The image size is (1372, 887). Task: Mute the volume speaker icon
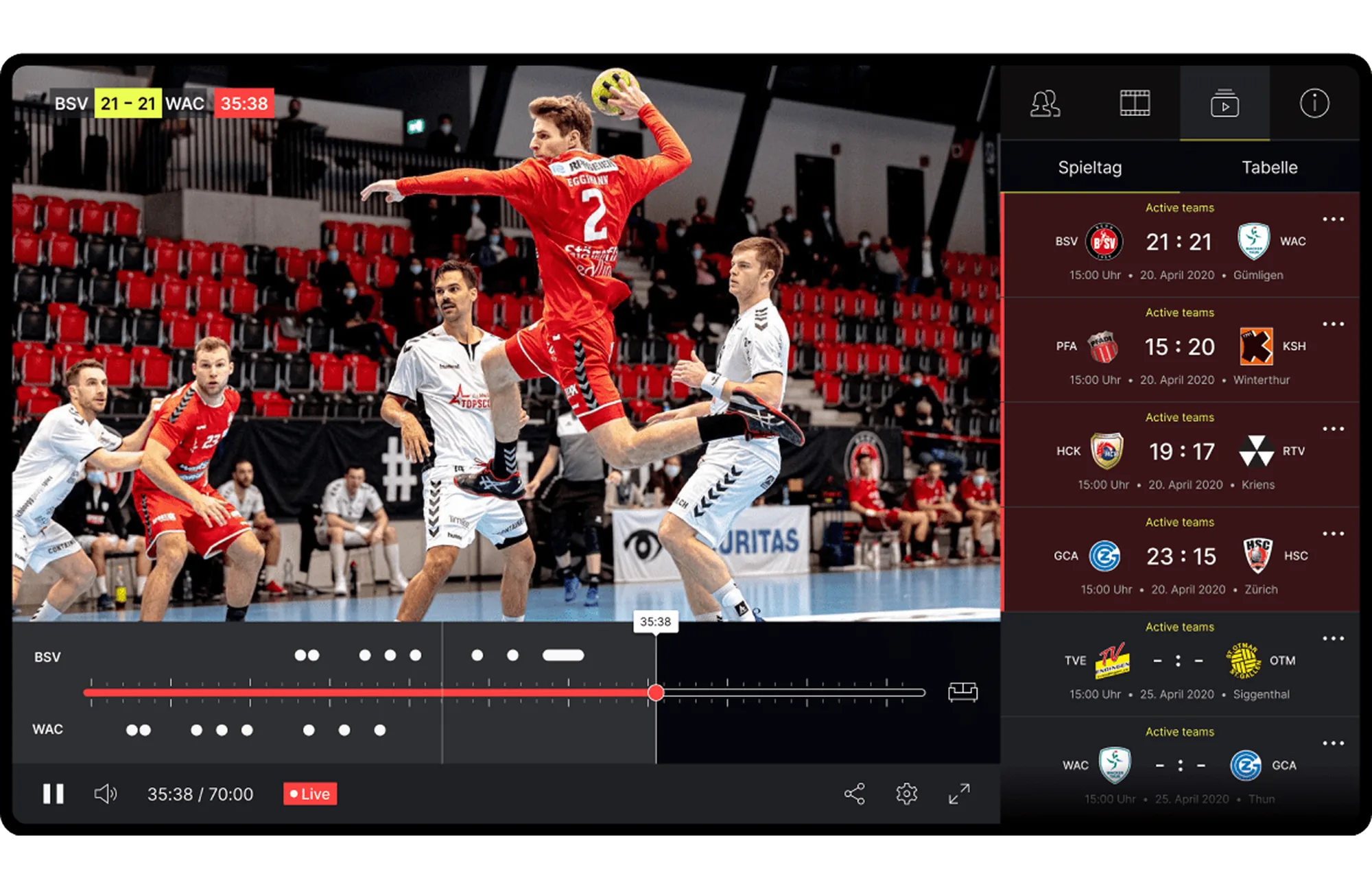tap(105, 794)
